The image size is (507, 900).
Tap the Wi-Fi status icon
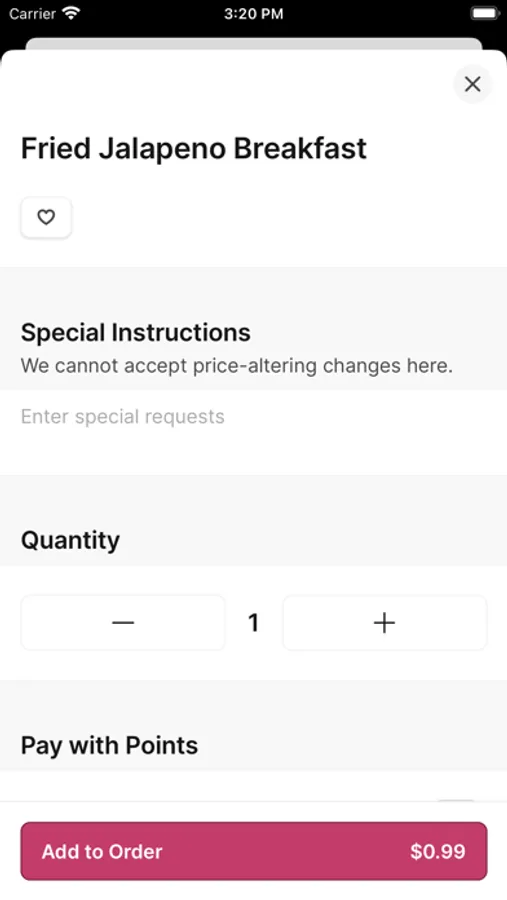(x=71, y=13)
